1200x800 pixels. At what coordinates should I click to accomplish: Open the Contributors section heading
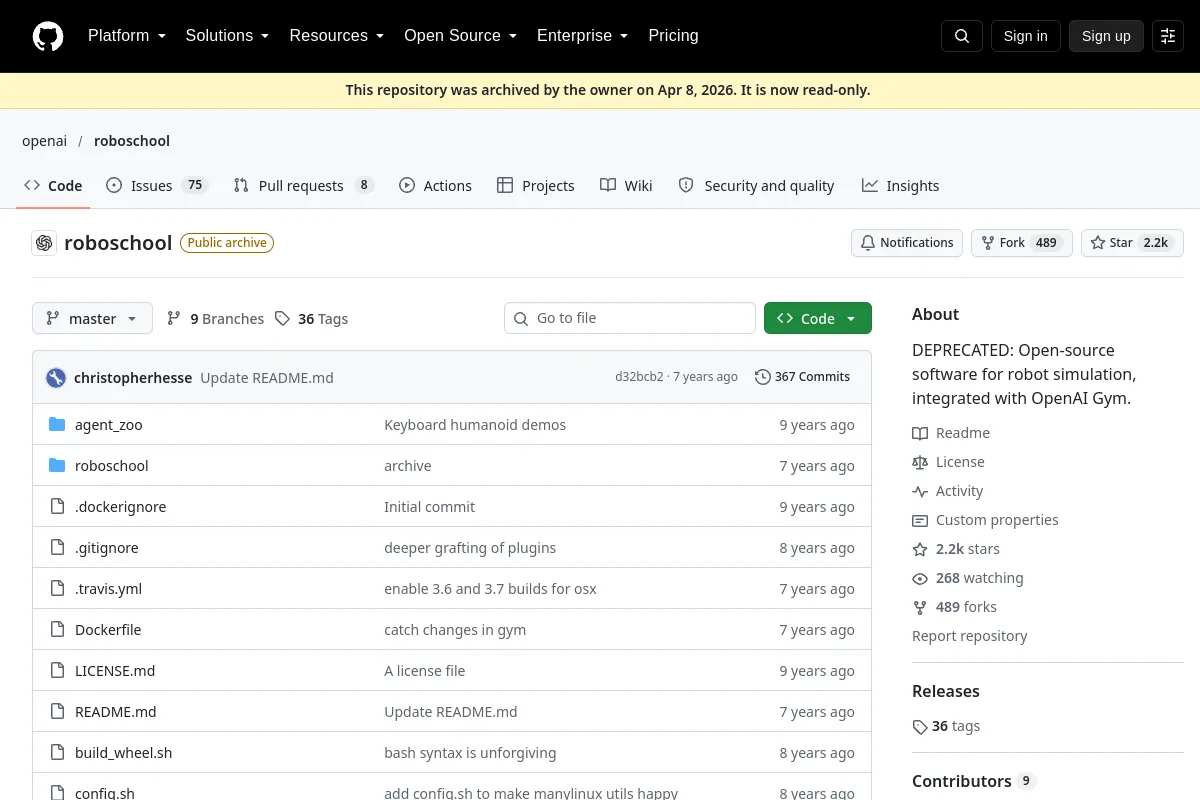pos(962,781)
